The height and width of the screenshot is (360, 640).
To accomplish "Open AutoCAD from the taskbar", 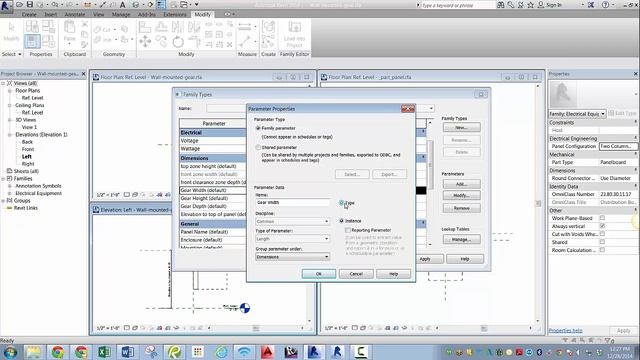I will 267,351.
